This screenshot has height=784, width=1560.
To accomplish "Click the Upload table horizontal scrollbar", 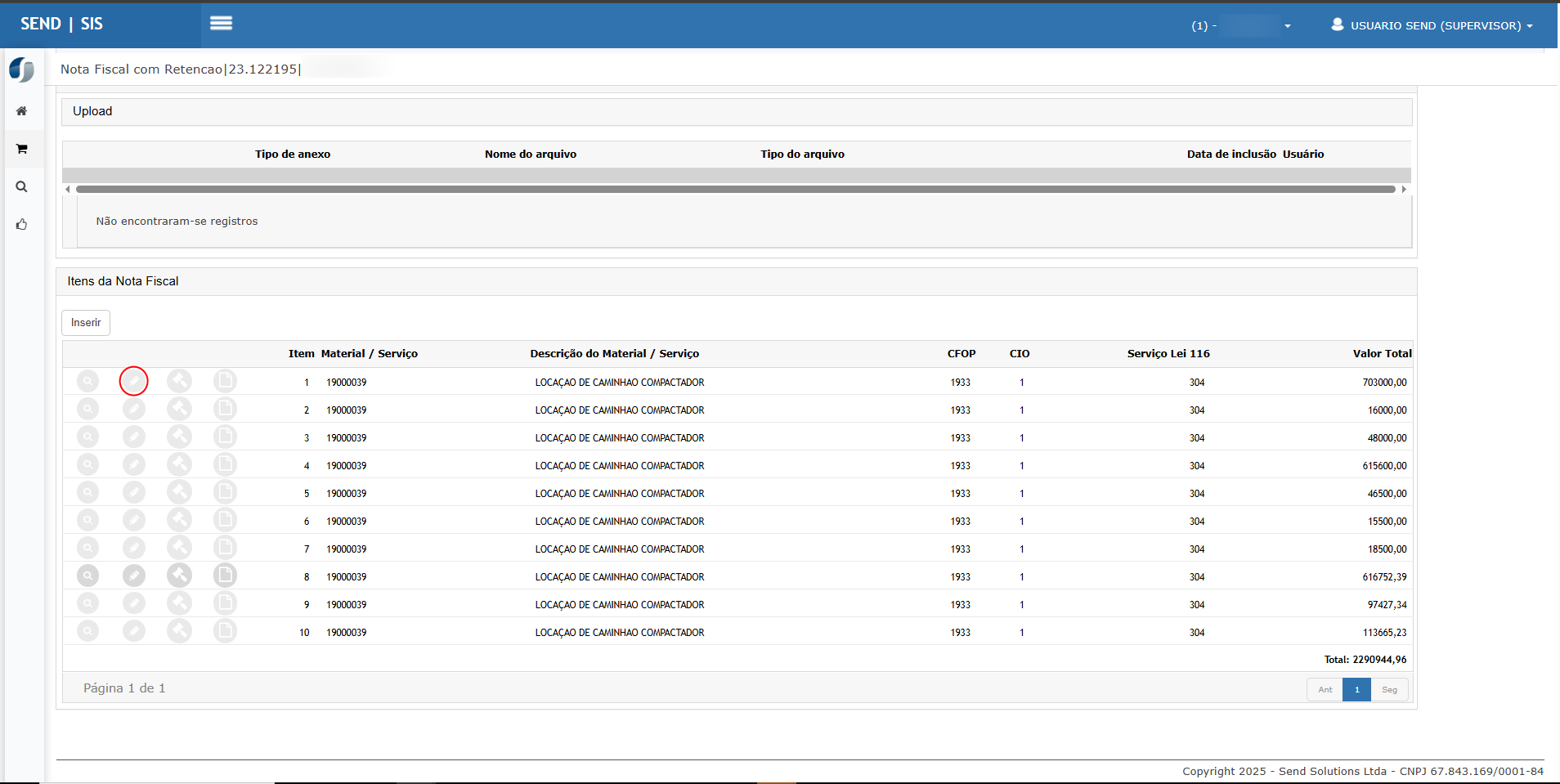I will (x=735, y=189).
